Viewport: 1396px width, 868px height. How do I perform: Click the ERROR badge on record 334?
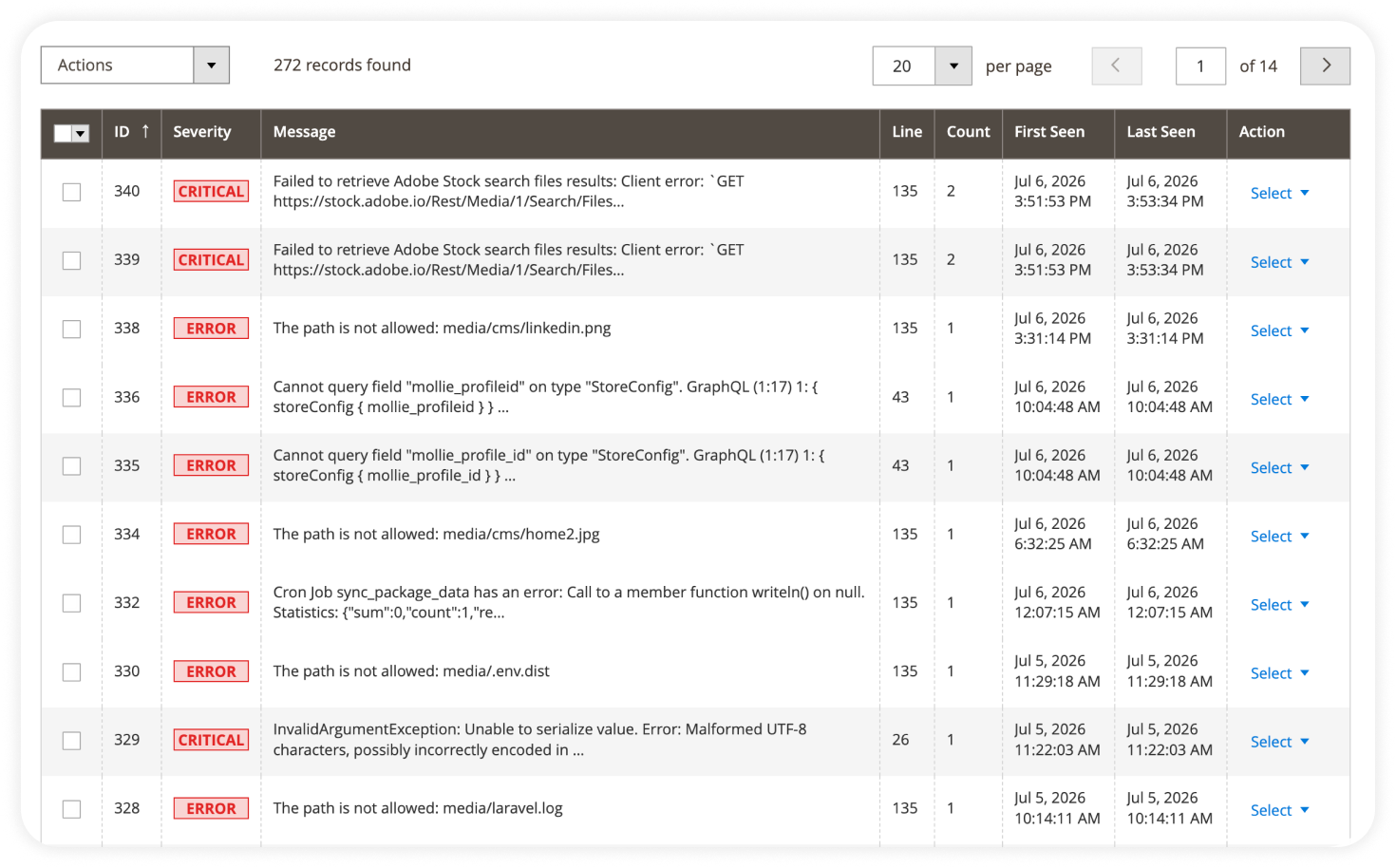click(x=211, y=534)
